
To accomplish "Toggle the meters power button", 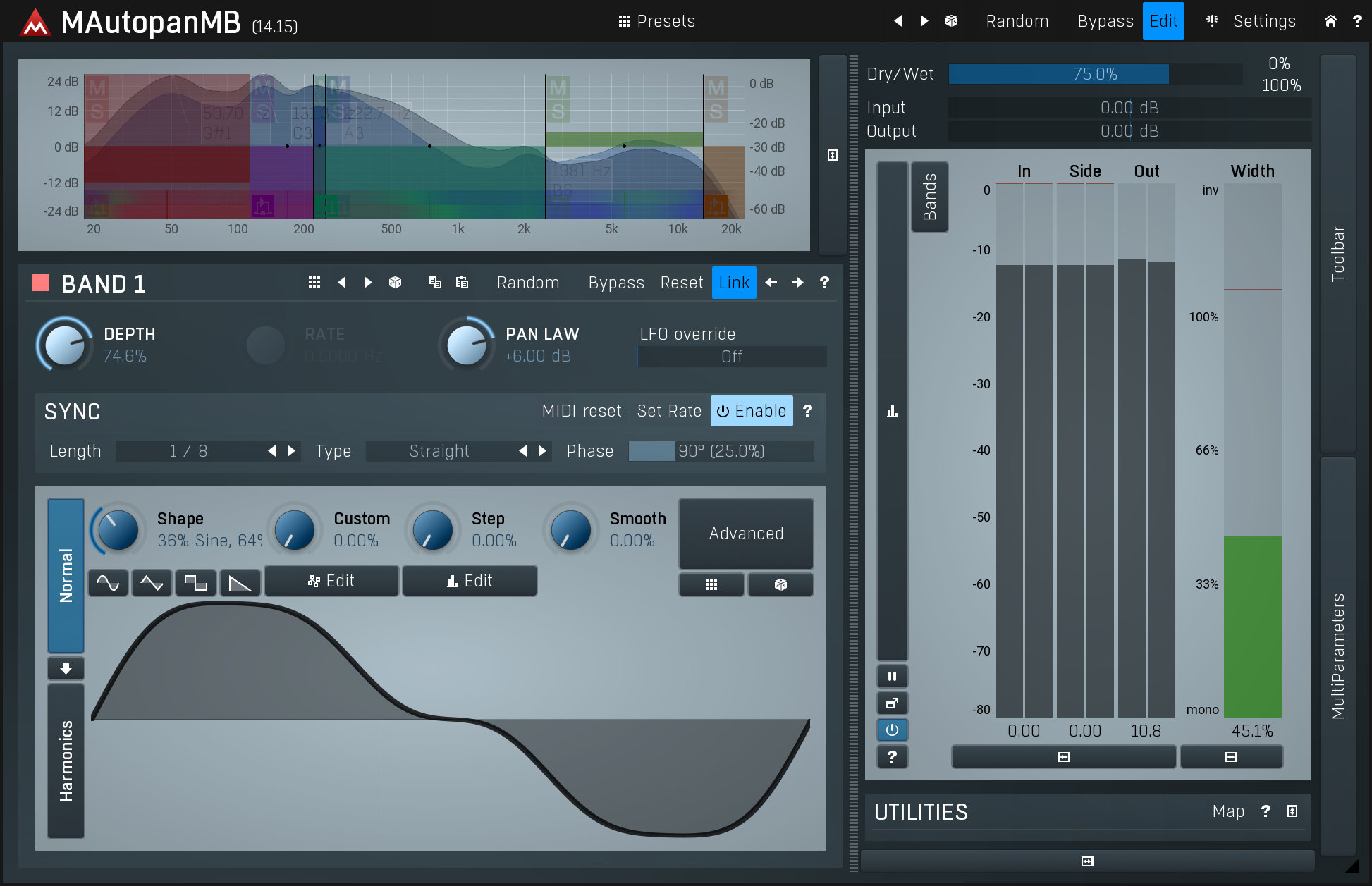I will click(x=892, y=730).
